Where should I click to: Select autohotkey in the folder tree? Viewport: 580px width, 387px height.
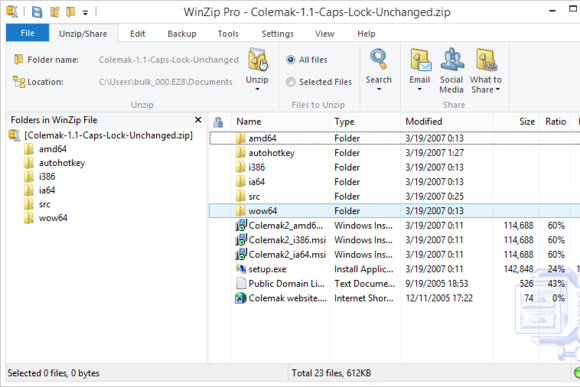click(x=62, y=163)
